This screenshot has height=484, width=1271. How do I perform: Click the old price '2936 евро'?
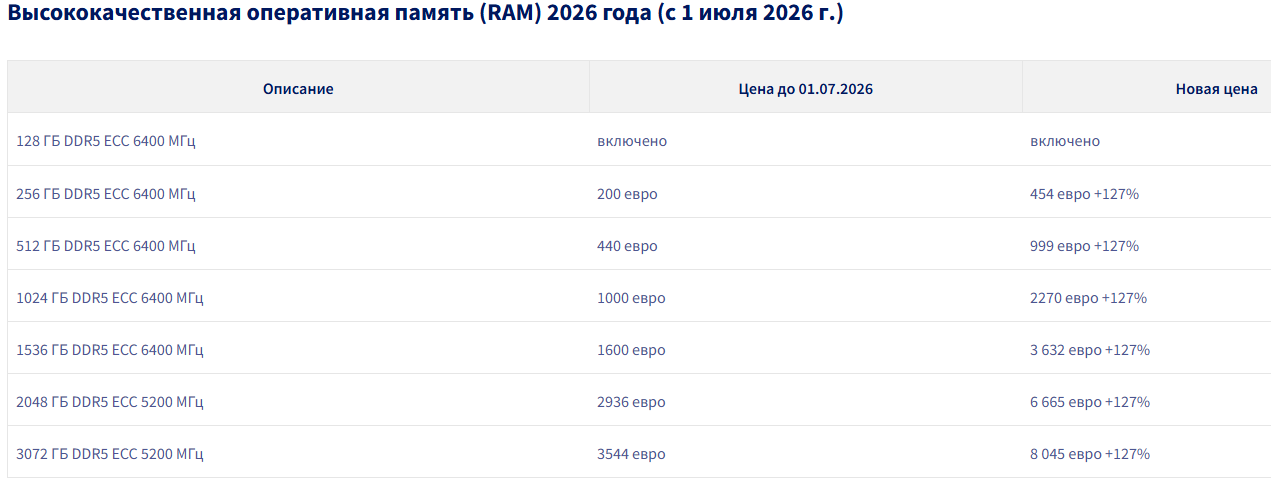pos(631,401)
